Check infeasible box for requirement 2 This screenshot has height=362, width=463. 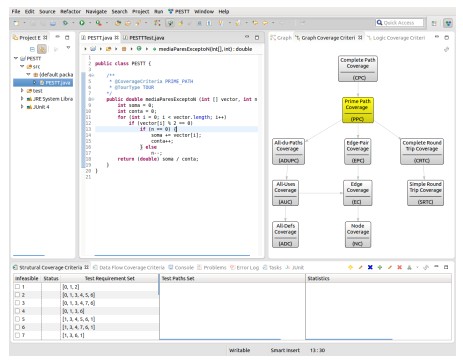tap(17, 295)
